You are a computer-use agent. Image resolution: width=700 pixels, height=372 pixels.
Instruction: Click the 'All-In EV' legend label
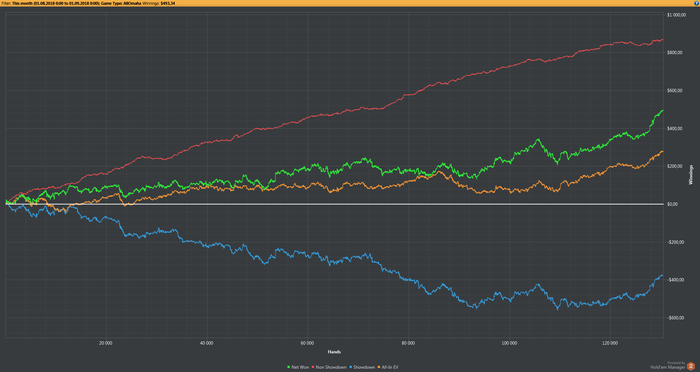click(x=390, y=367)
